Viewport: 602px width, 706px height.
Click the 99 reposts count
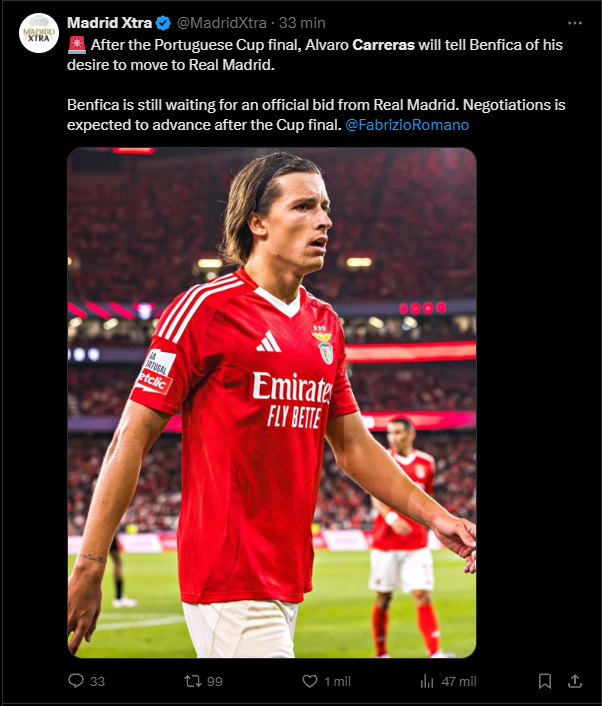214,682
